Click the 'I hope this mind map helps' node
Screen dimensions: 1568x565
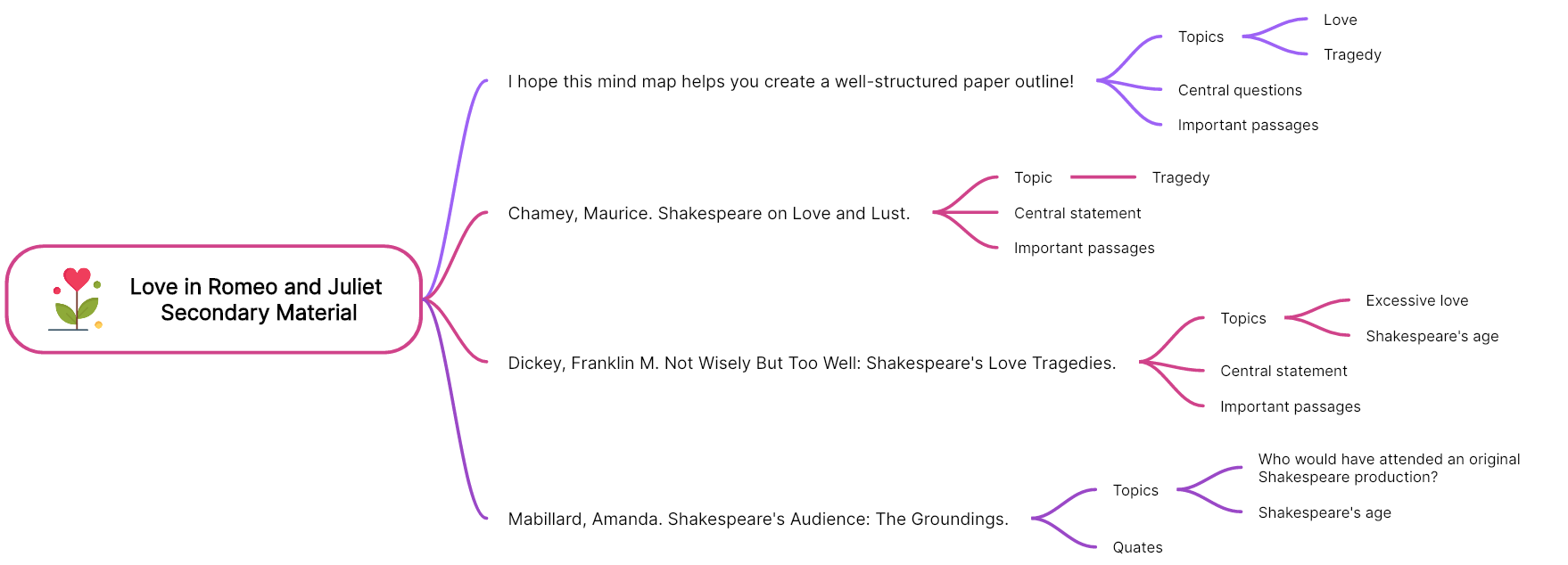[x=791, y=81]
